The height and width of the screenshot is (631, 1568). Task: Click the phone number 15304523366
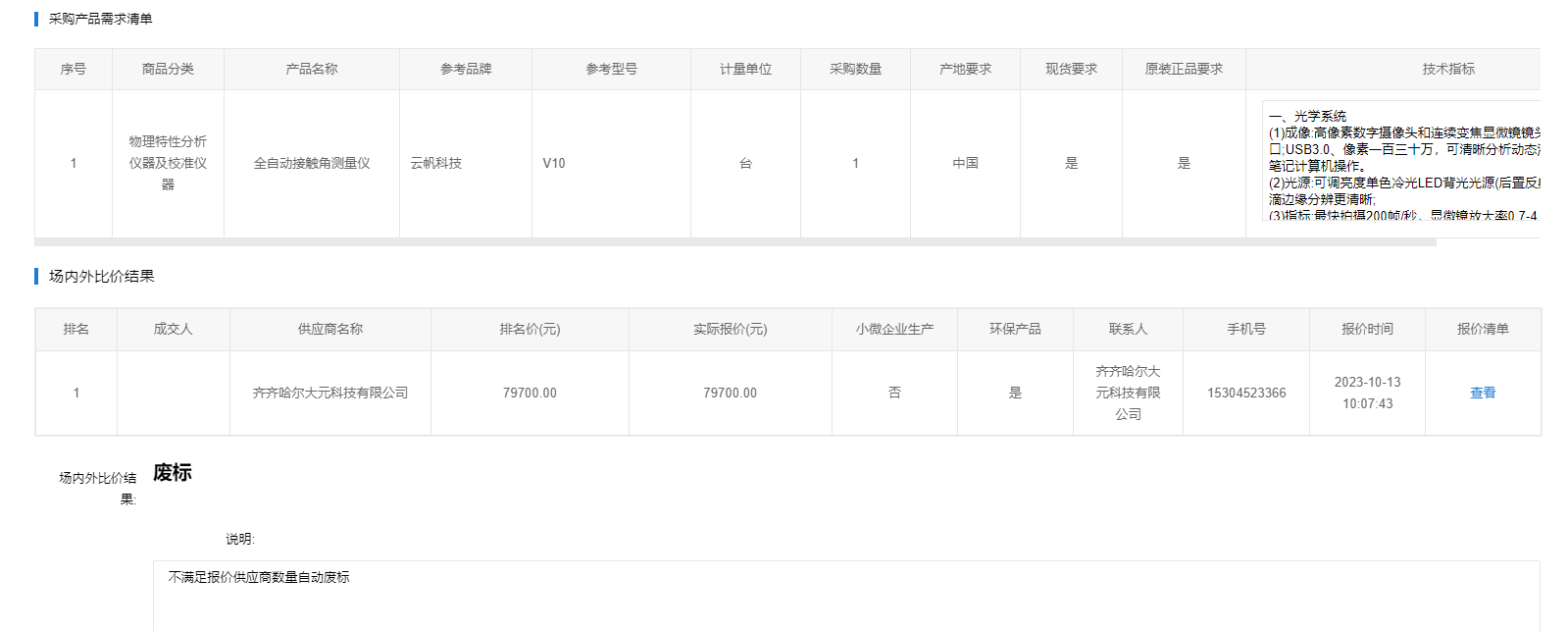click(1245, 393)
